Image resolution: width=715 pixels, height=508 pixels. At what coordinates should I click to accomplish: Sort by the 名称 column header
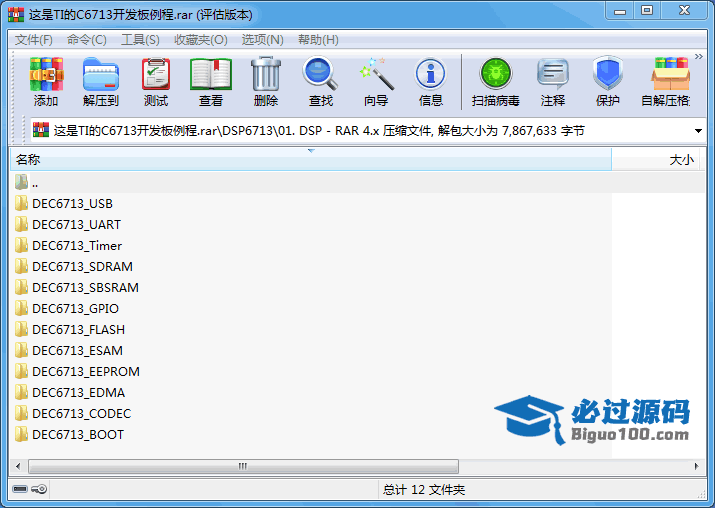[311, 160]
